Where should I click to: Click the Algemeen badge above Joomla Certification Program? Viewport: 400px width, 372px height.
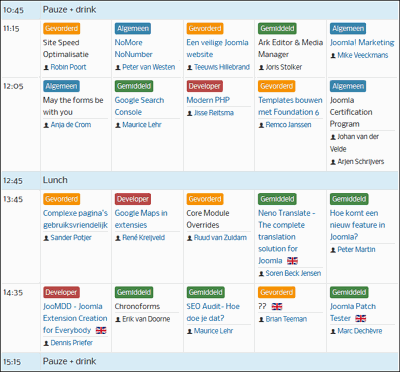coord(348,86)
